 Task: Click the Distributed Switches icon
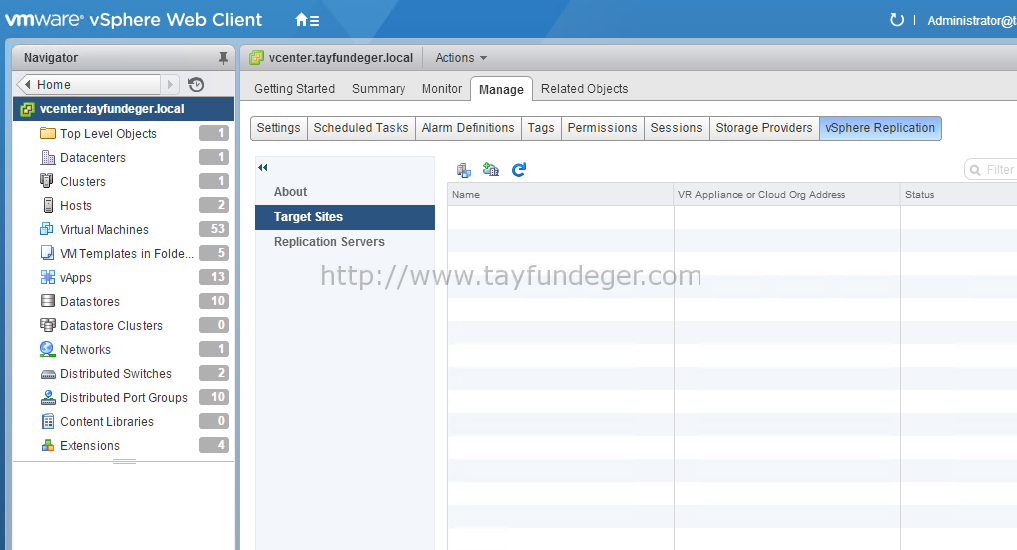coord(48,374)
